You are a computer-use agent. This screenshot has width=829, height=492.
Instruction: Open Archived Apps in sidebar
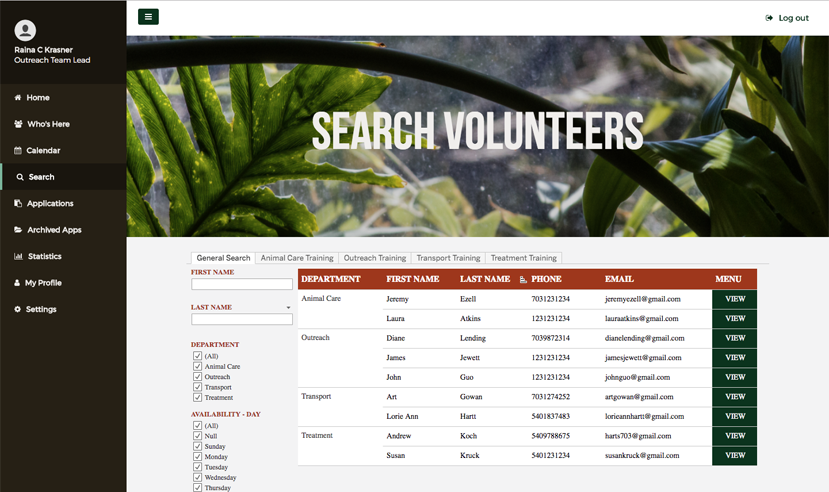pyautogui.click(x=54, y=230)
